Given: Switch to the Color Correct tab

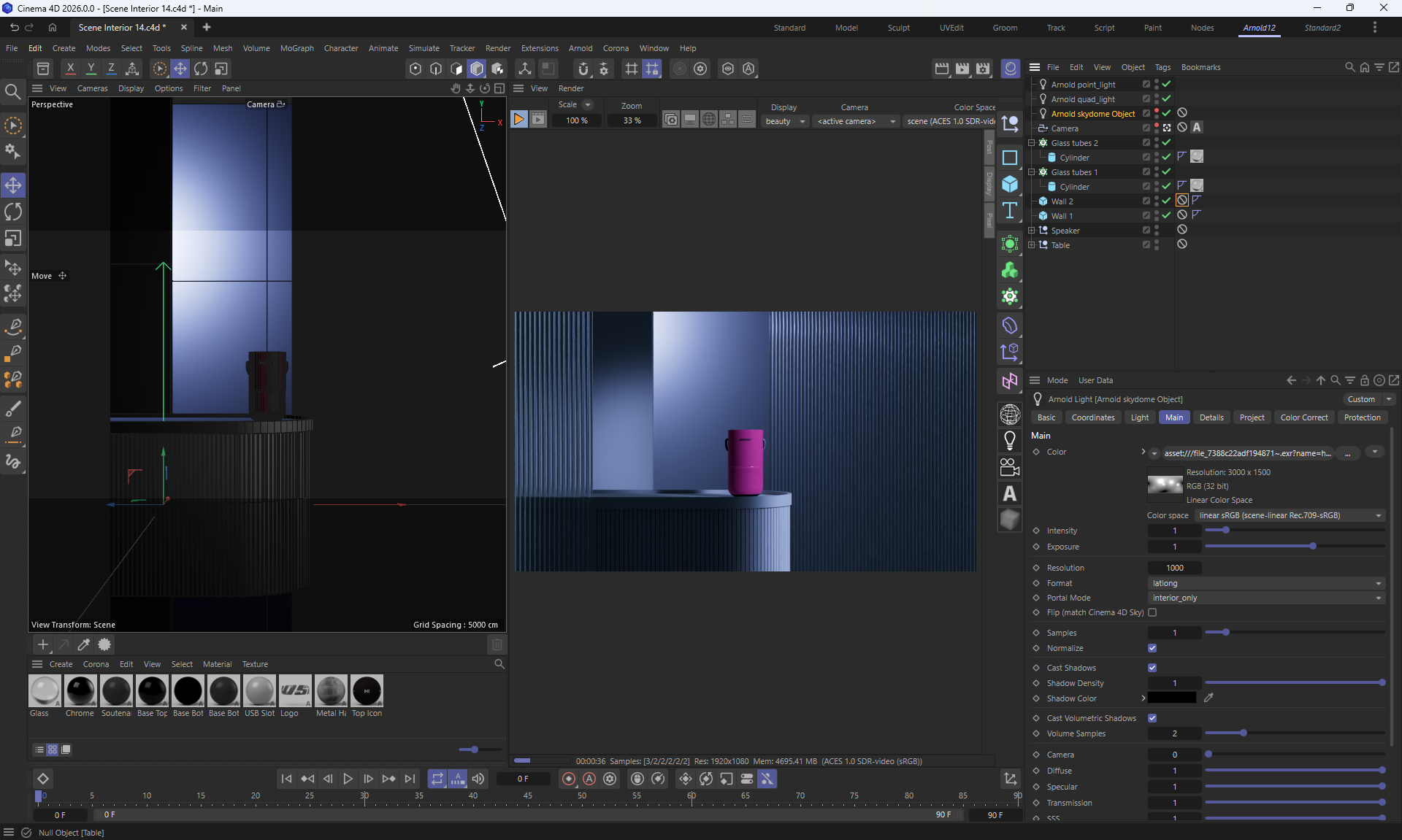Looking at the screenshot, I should pos(1303,417).
